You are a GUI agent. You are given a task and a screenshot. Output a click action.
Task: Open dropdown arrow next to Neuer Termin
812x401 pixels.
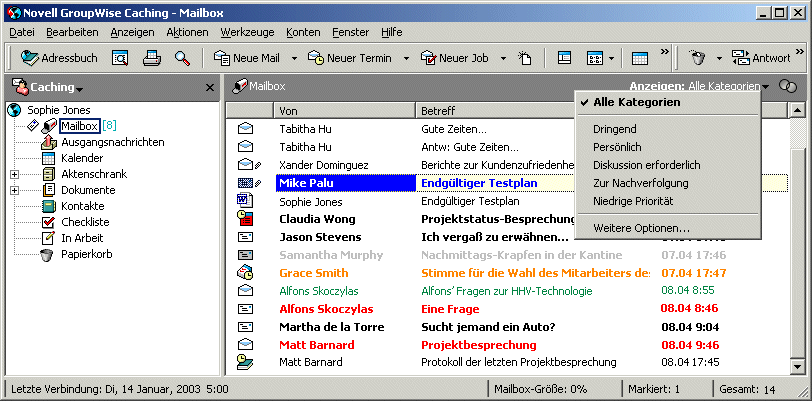(x=407, y=59)
